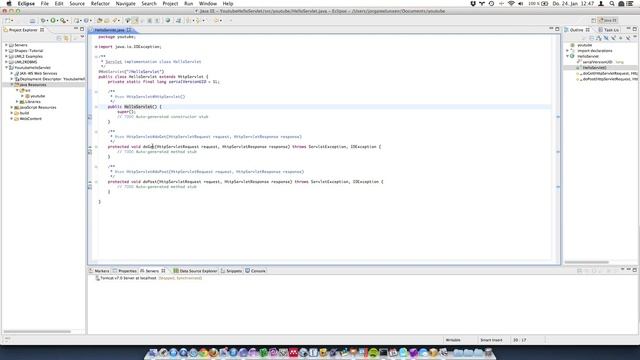
Task: Select the Java EE perspective button
Action: click(608, 20)
